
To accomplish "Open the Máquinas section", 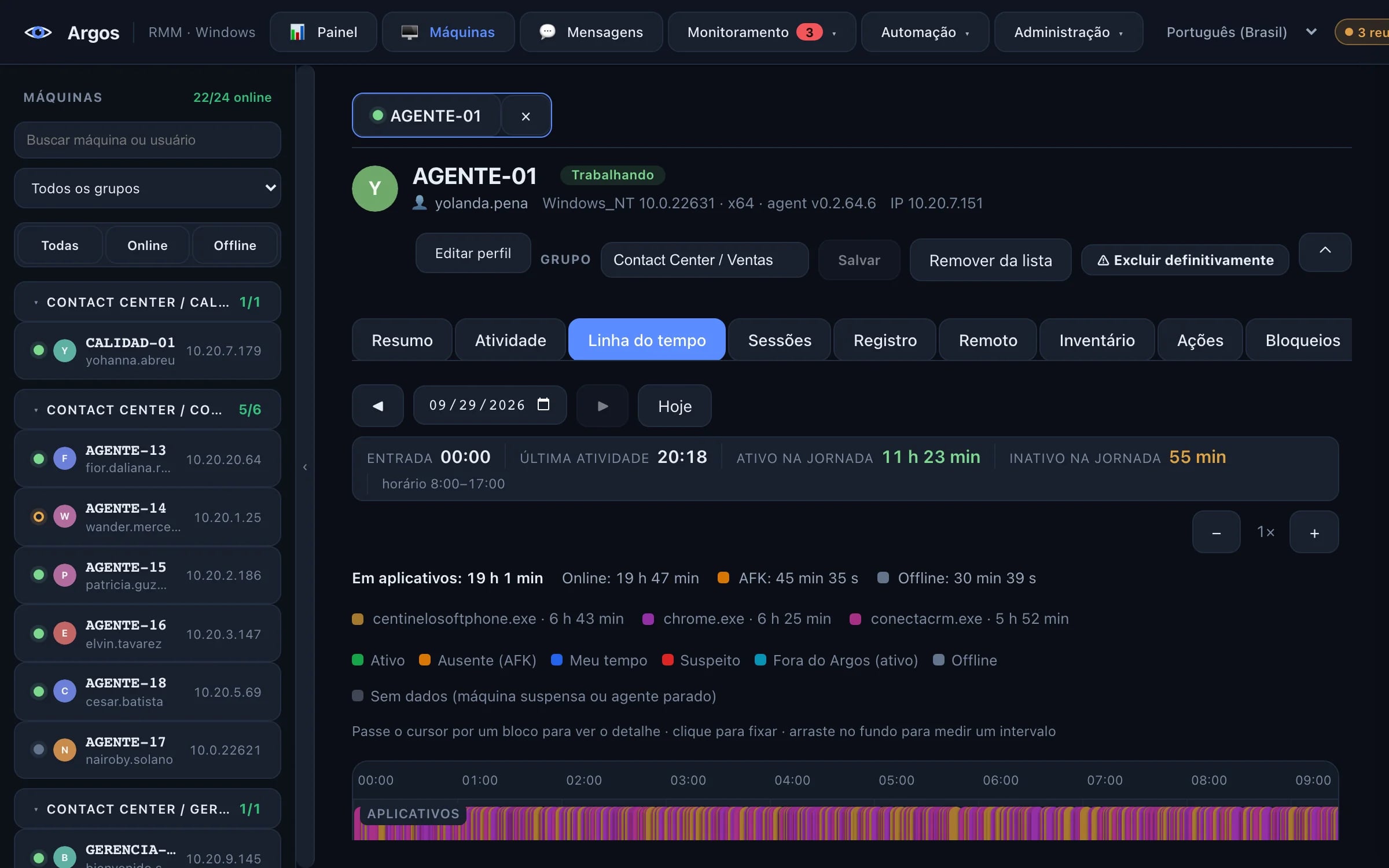I will coord(448,32).
